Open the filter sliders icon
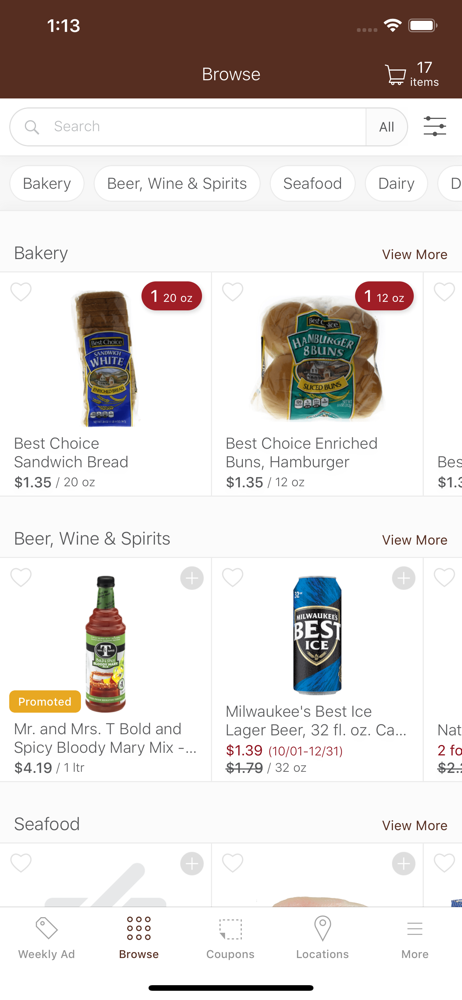The image size is (462, 1000). 435,126
